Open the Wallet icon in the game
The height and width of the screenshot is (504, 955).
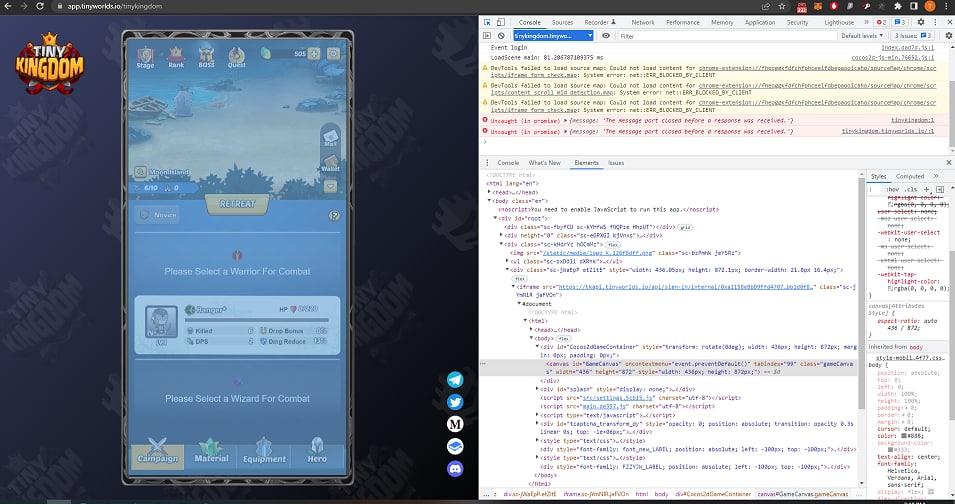330,162
